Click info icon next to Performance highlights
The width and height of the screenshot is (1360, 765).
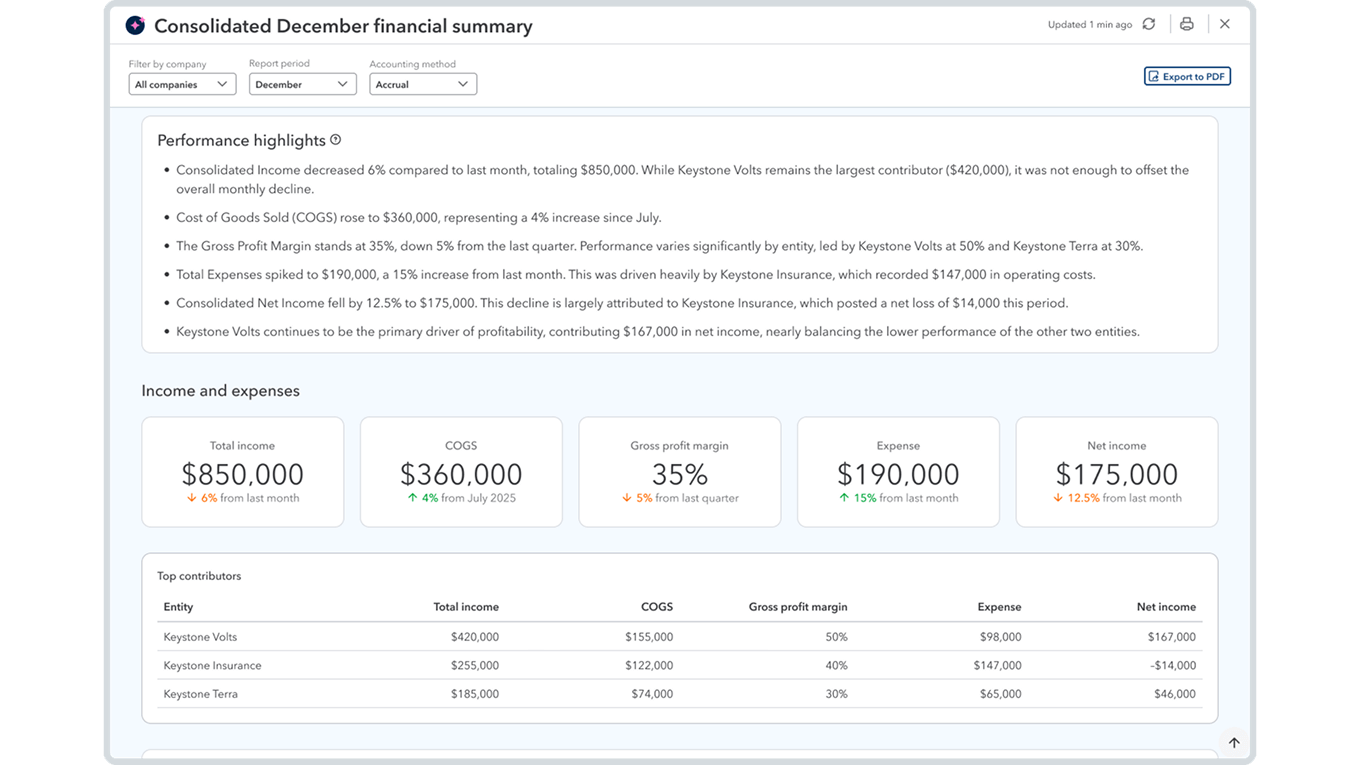[336, 140]
